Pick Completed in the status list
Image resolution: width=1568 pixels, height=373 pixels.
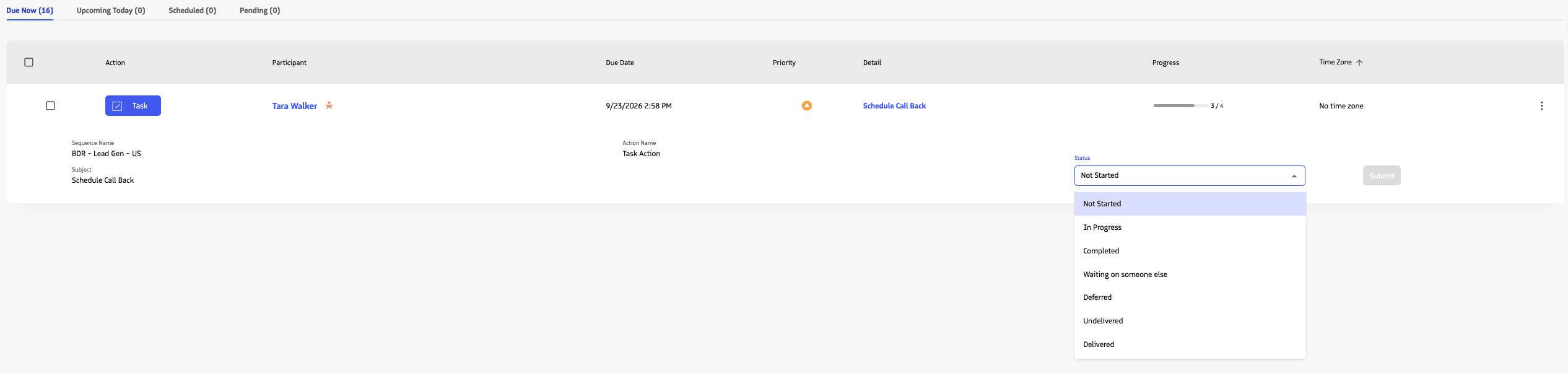1190,251
